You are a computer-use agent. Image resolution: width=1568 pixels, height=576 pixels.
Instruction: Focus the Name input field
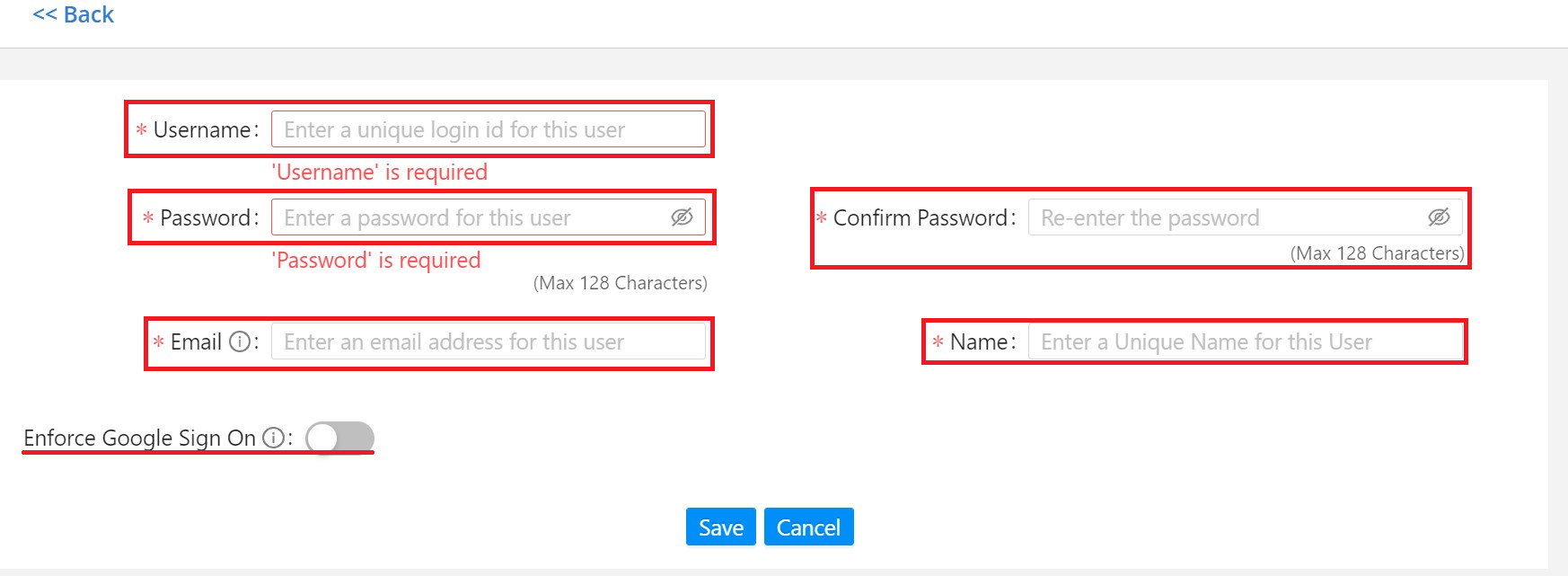coord(1244,341)
